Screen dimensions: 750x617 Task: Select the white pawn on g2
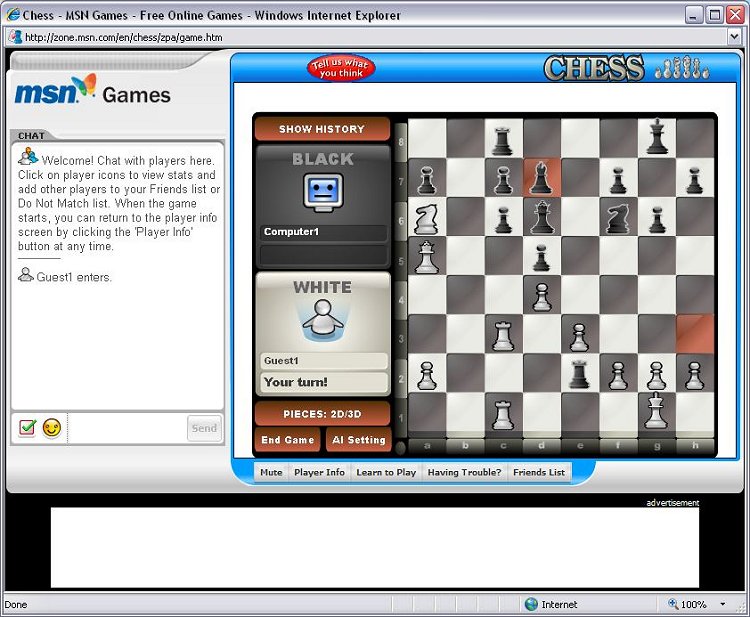pos(656,375)
